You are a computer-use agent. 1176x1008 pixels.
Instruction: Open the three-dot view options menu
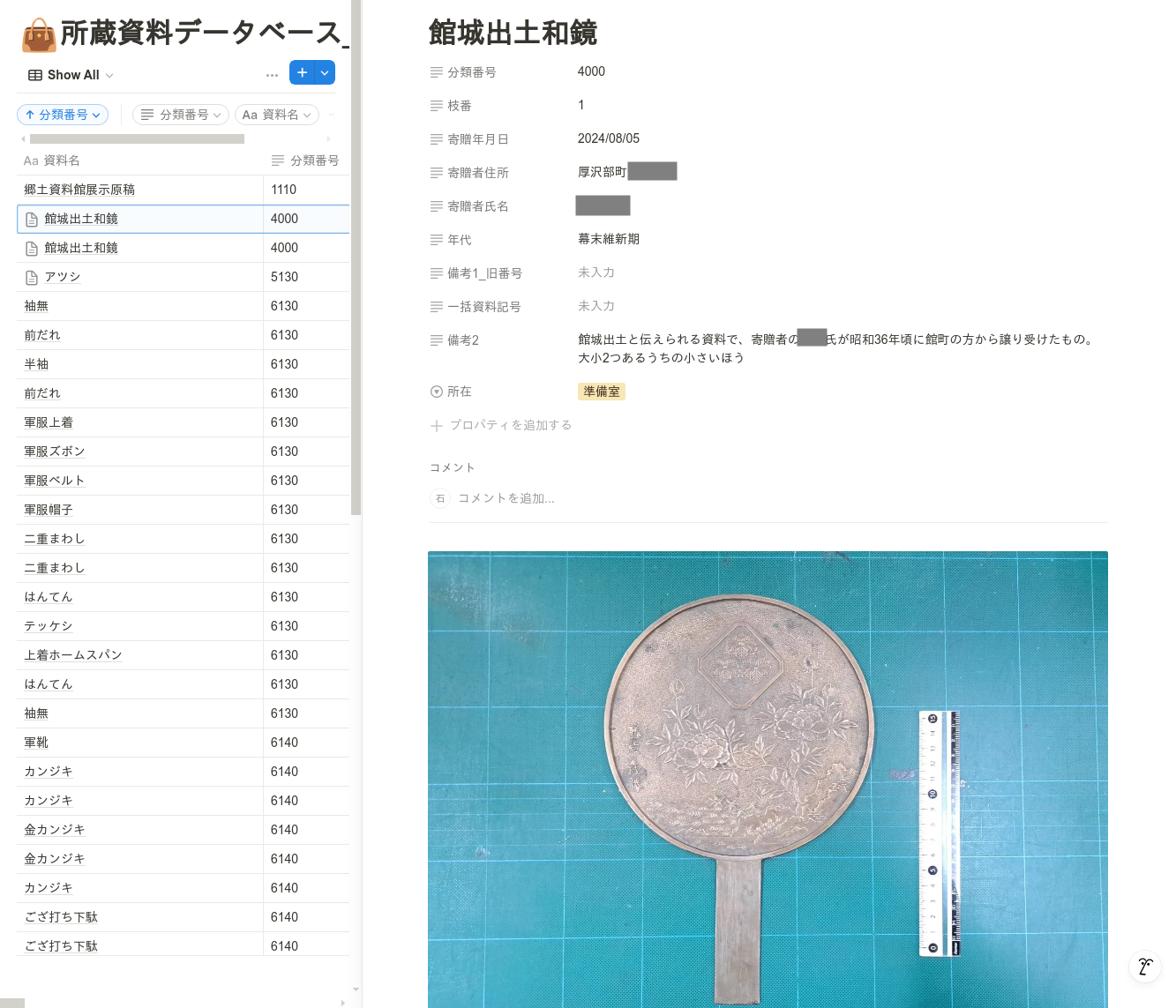pos(272,75)
